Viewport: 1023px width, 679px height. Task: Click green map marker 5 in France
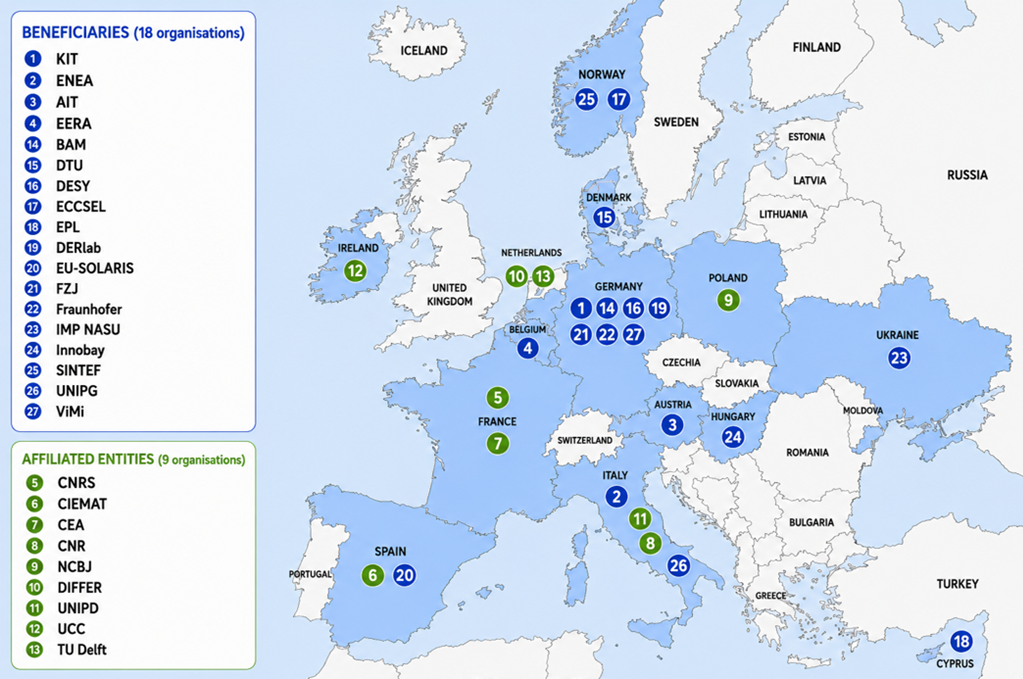[498, 397]
